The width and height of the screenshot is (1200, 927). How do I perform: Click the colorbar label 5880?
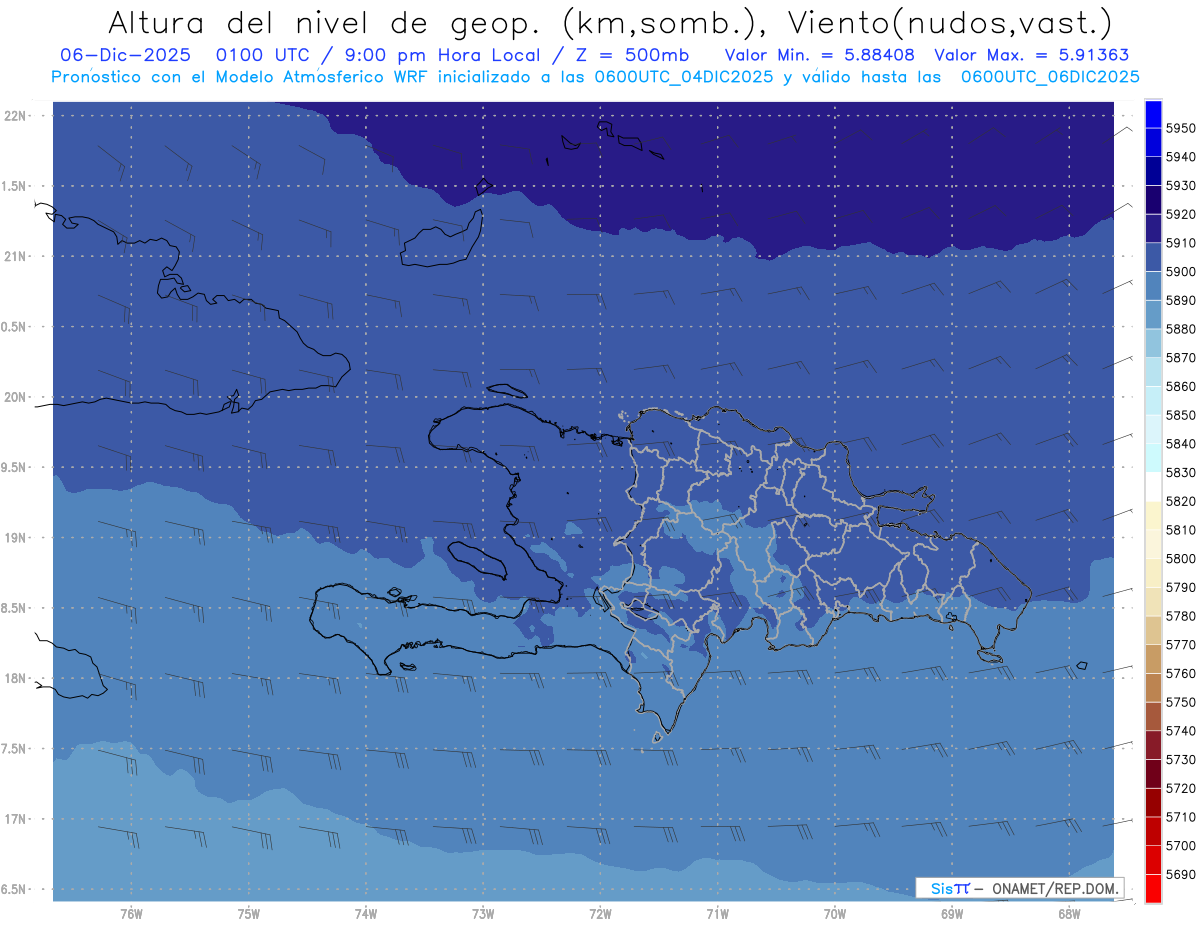(x=1181, y=329)
